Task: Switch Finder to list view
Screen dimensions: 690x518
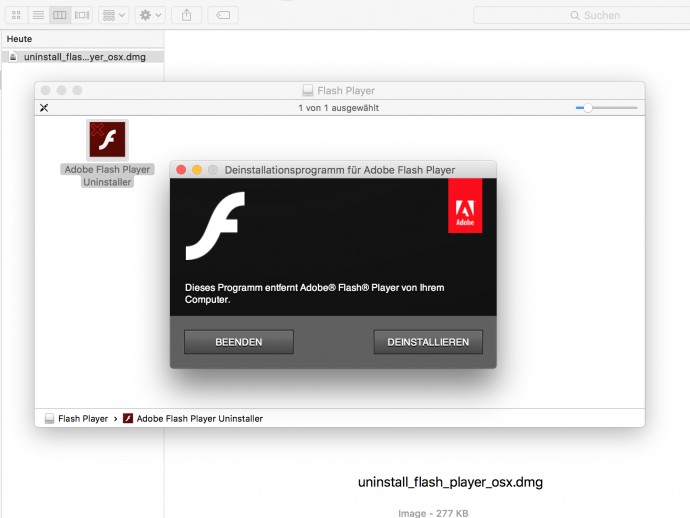Action: click(x=38, y=15)
